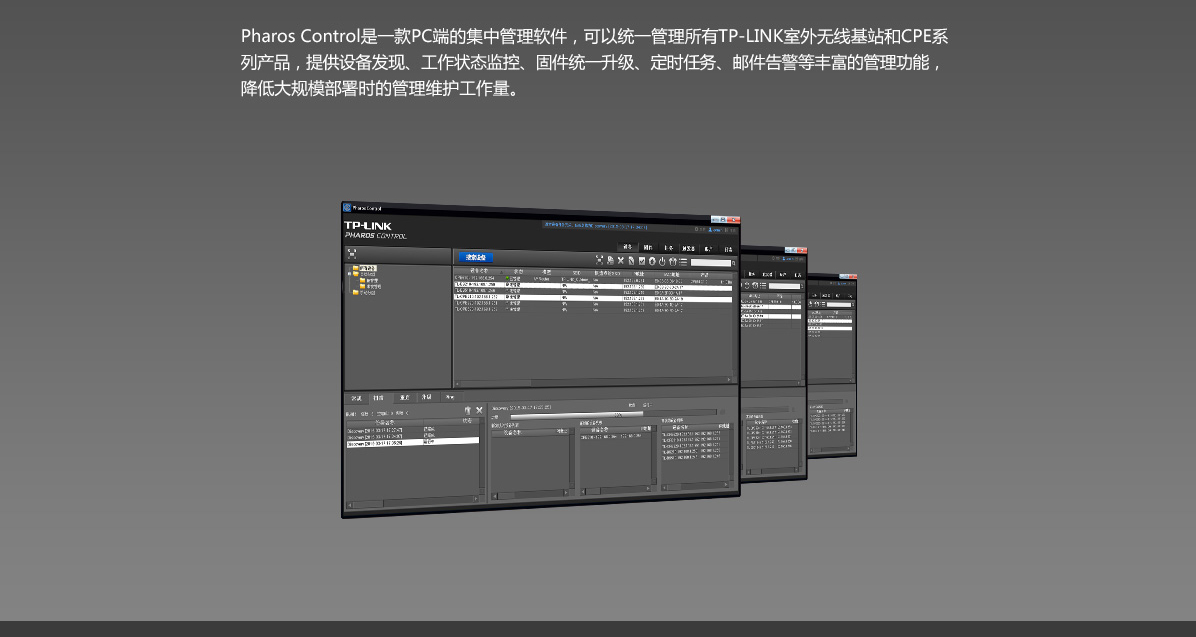1196x637 pixels.
Task: Click the search field in rearmost window
Action: click(839, 305)
